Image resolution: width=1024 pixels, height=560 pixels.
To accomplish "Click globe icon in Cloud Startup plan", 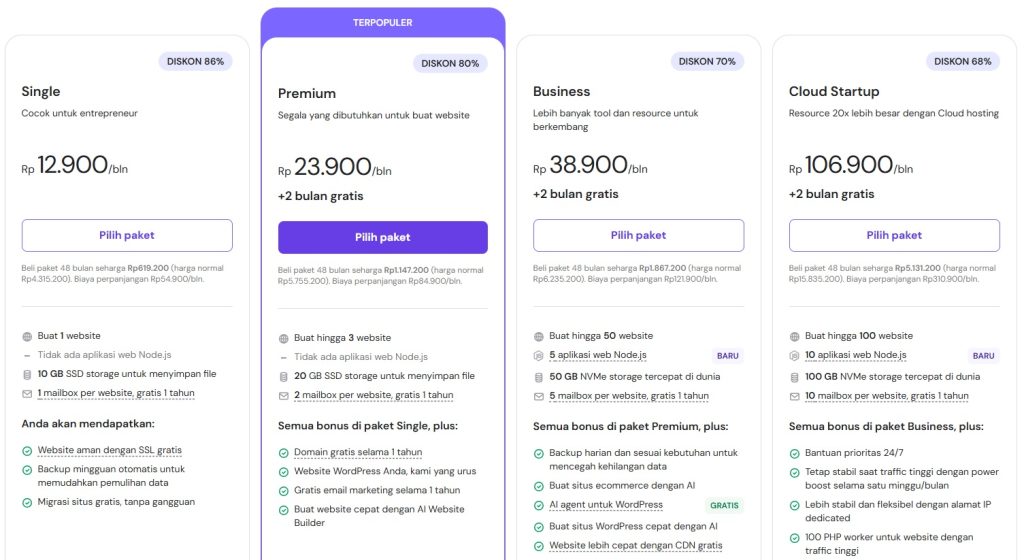I will click(x=795, y=336).
